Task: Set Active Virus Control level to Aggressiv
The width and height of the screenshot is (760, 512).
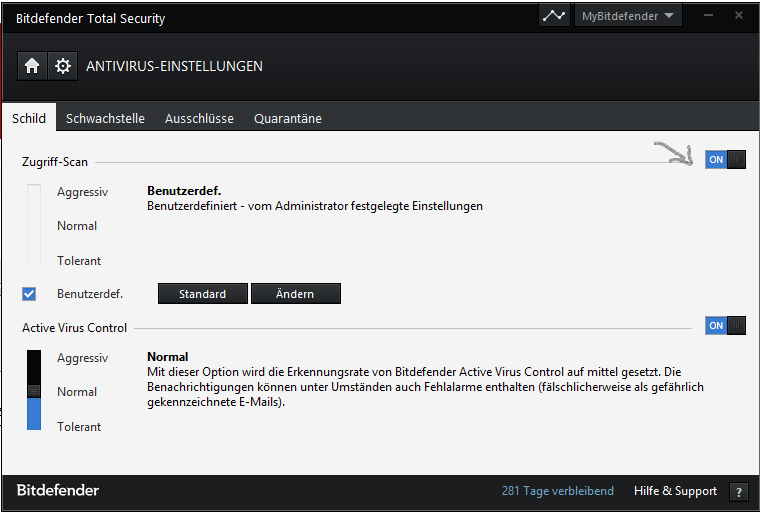Action: pos(82,358)
